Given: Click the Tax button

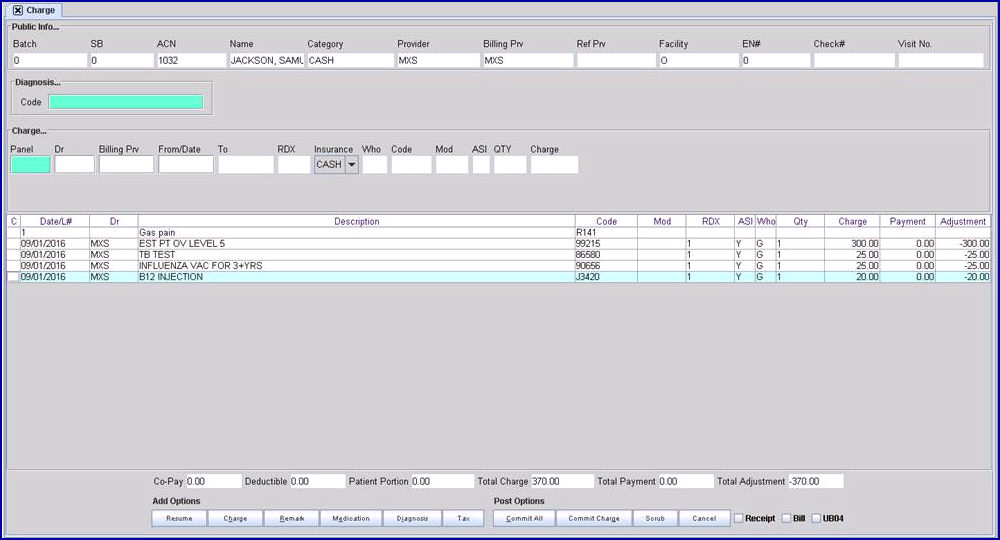Looking at the screenshot, I should pos(464,518).
